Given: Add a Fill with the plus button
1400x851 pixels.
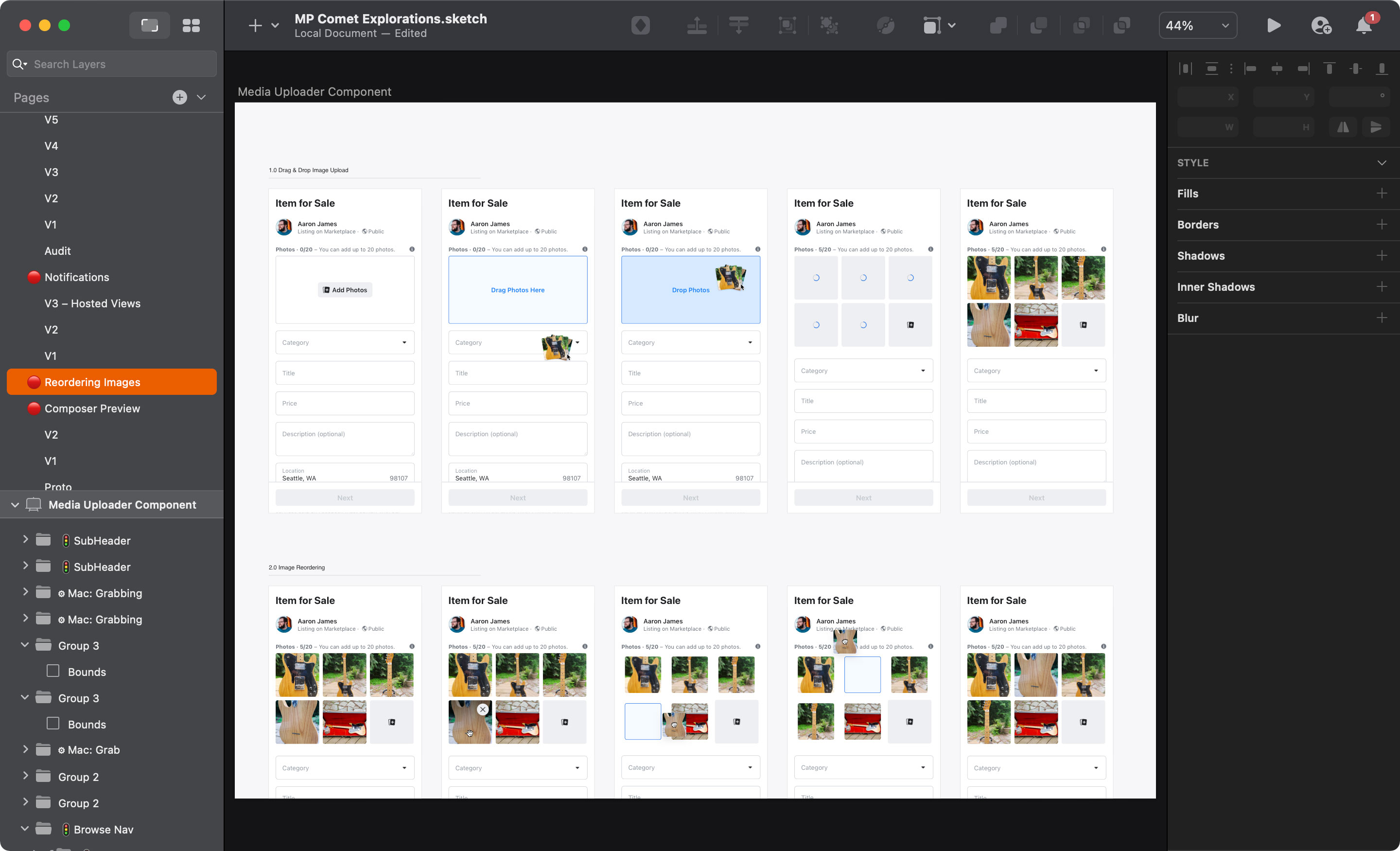Looking at the screenshot, I should click(x=1383, y=193).
